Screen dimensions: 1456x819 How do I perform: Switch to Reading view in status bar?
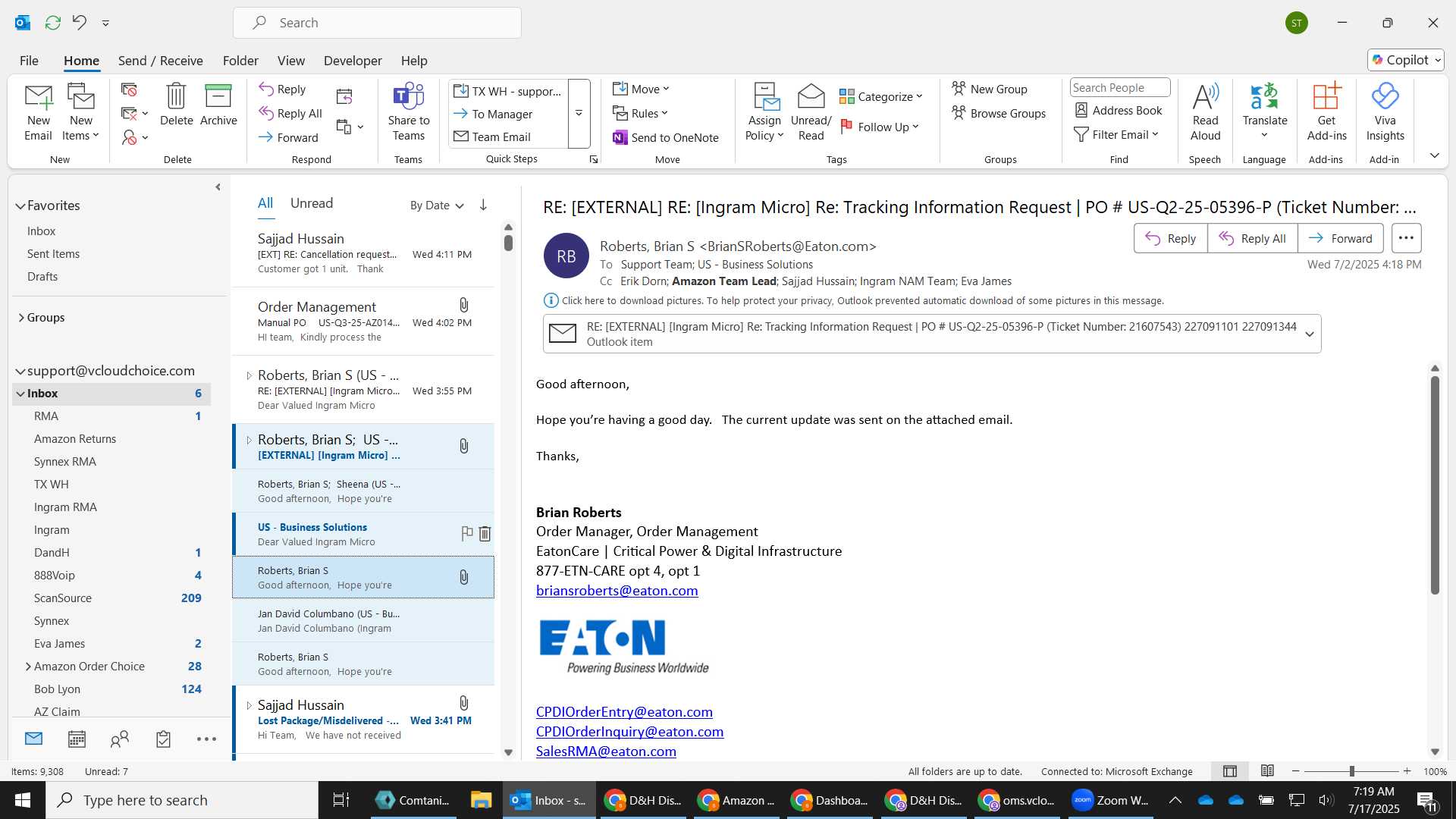coord(1267,771)
